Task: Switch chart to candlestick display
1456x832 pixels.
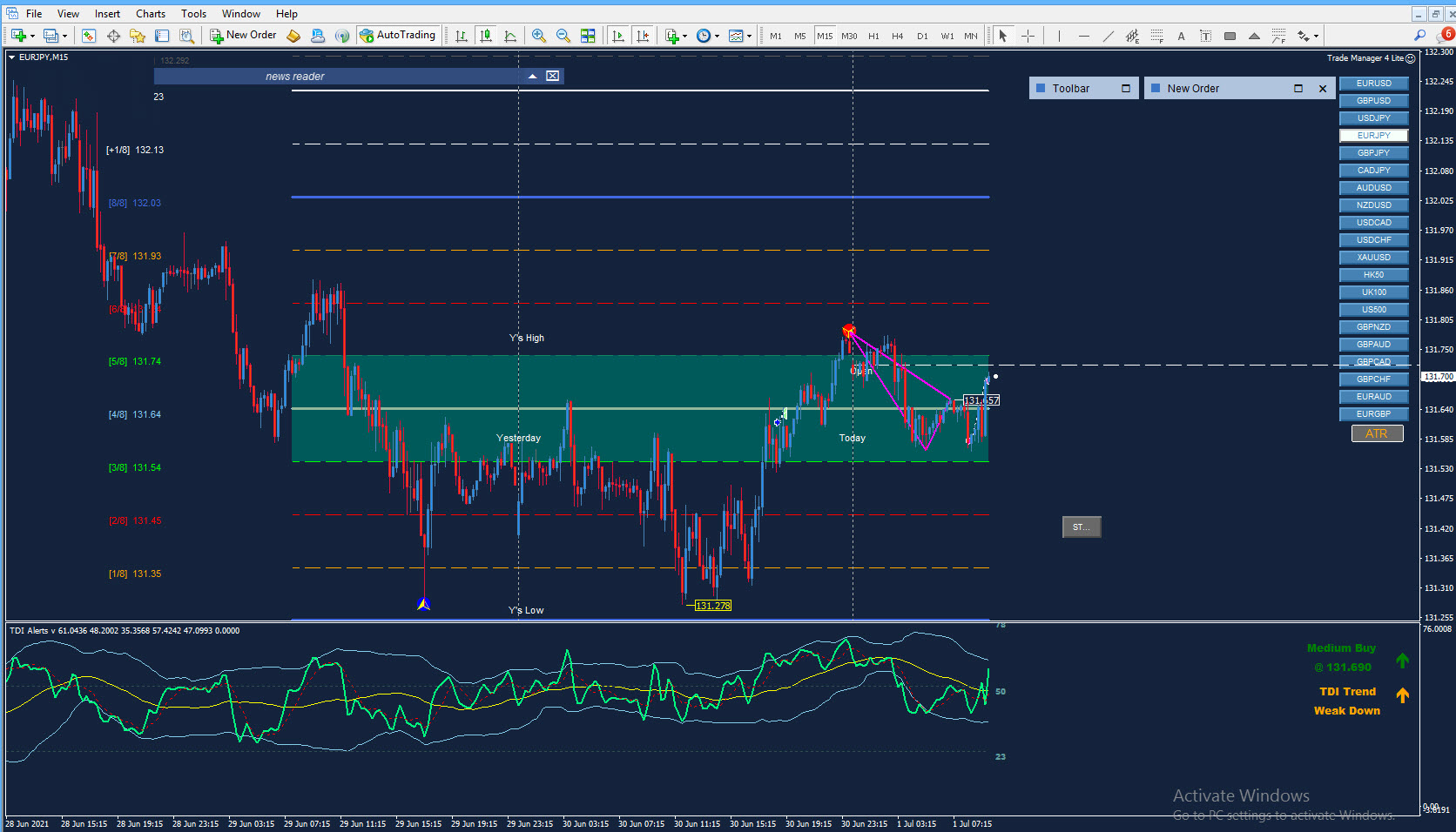Action: [x=486, y=36]
